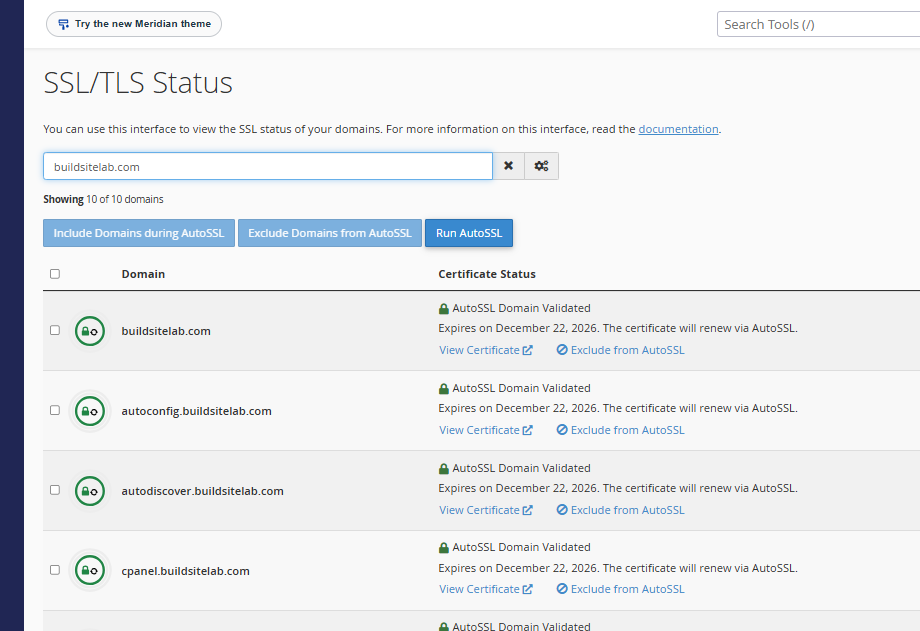Check the cpanel.buildsitelab.com checkbox
Image resolution: width=920 pixels, height=631 pixels.
[x=55, y=569]
